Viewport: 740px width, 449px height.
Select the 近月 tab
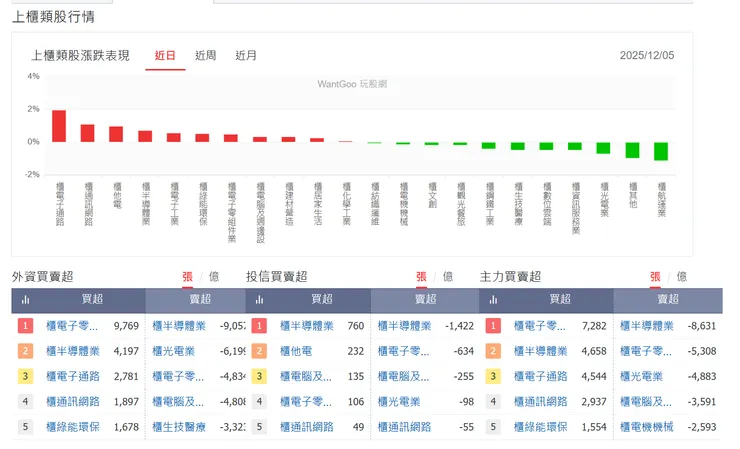246,56
